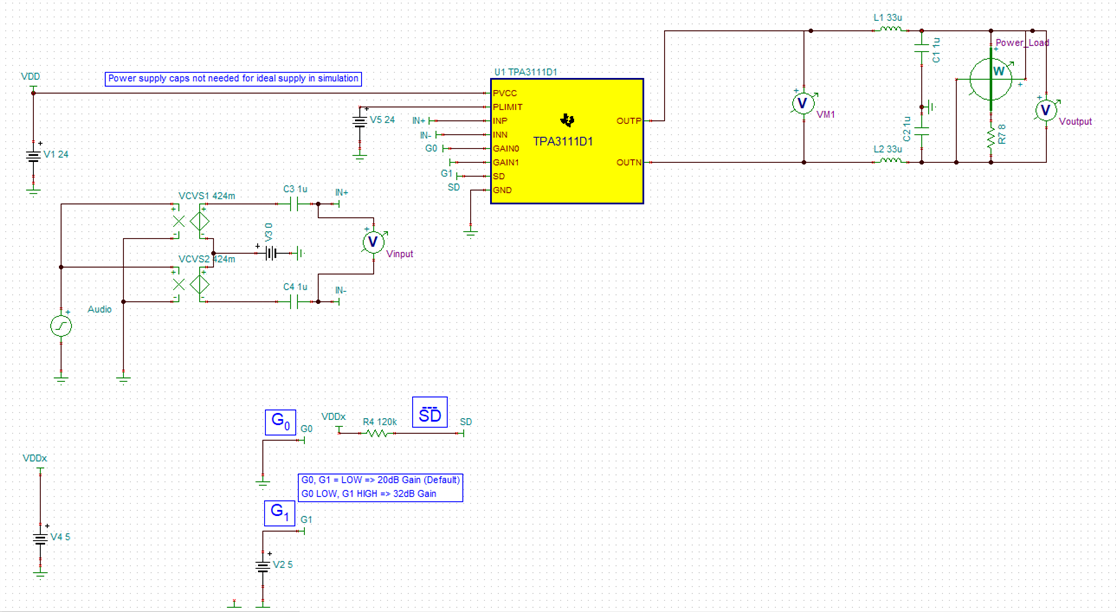Image resolution: width=1116 pixels, height=612 pixels.
Task: Select the VM1 voltmeter symbol
Action: coord(804,103)
